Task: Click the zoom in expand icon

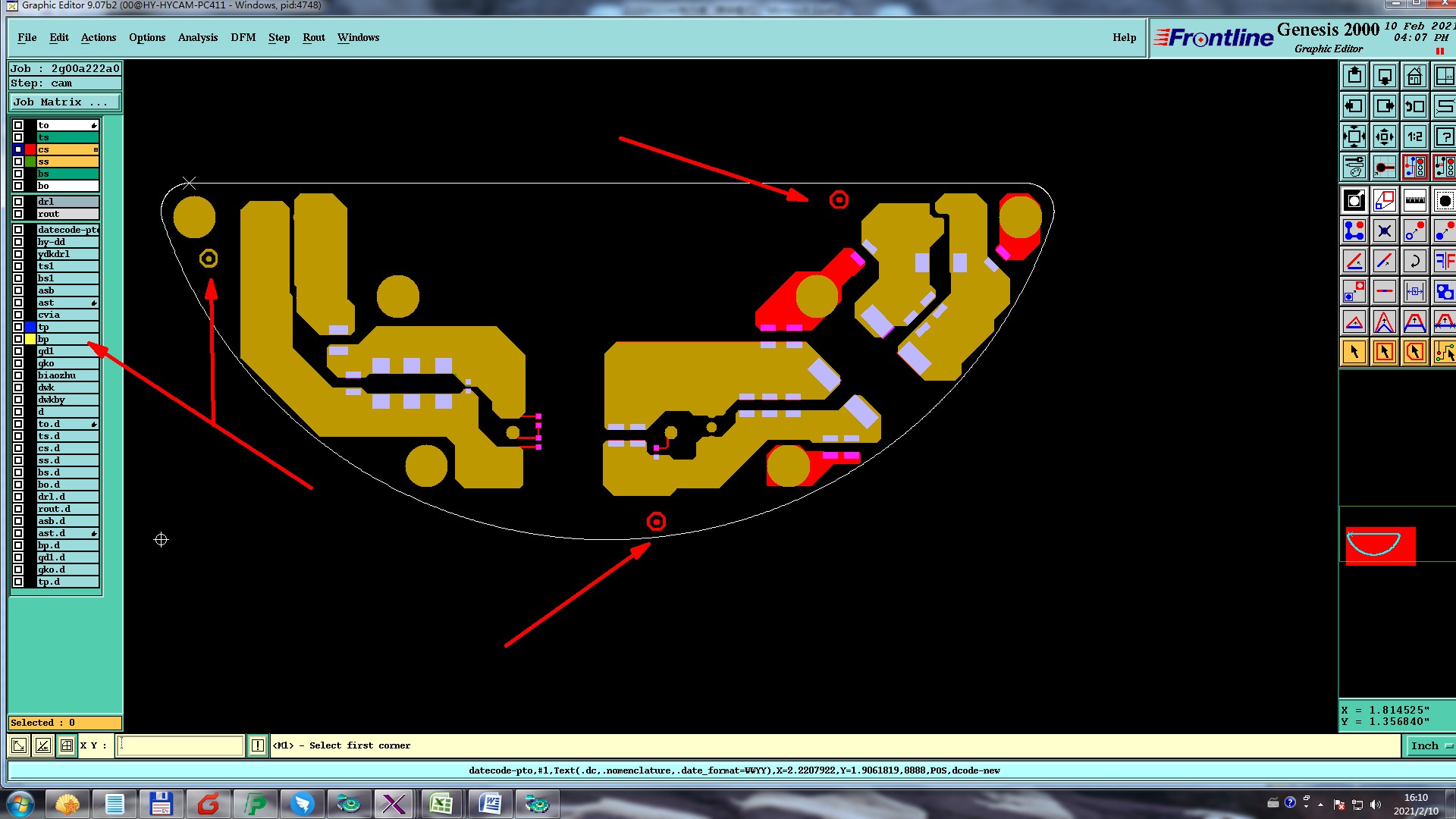Action: pyautogui.click(x=1354, y=136)
